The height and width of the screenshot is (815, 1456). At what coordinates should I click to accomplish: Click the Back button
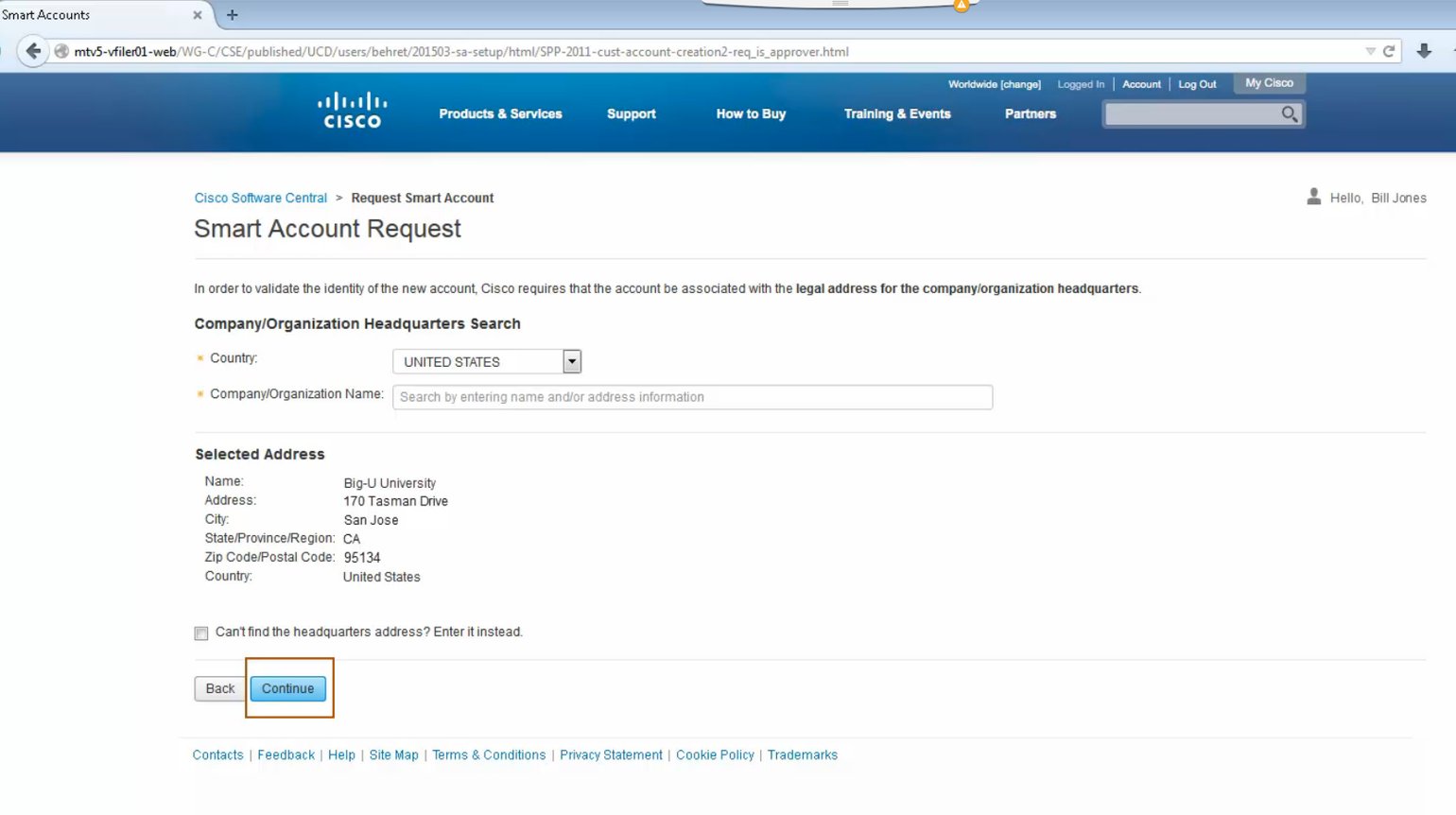click(218, 688)
